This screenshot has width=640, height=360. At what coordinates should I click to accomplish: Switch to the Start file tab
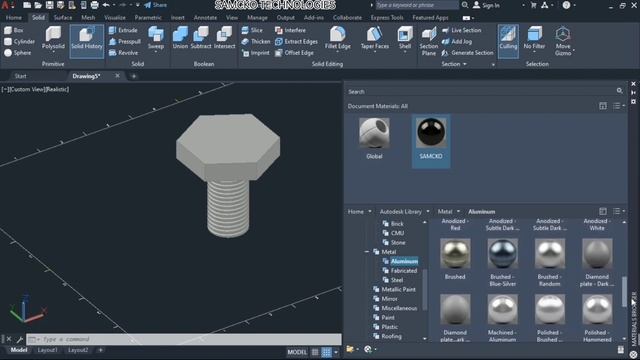[x=20, y=76]
